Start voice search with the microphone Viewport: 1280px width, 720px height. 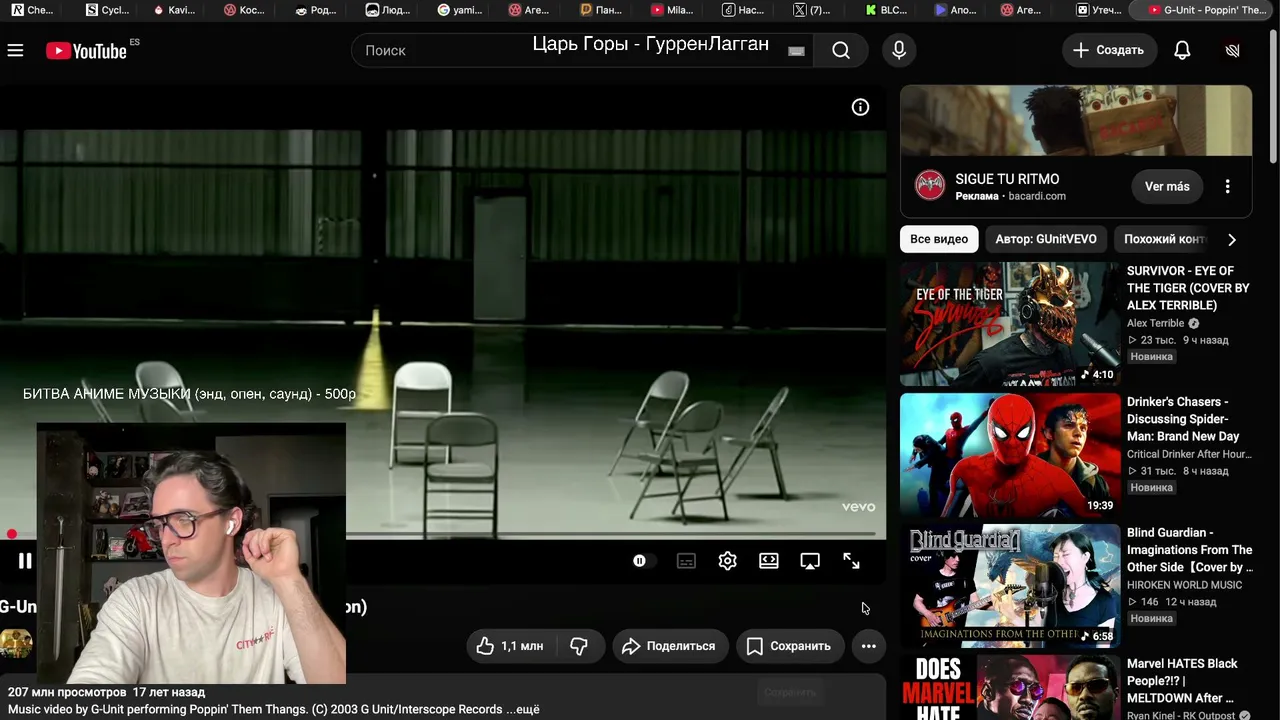(899, 50)
